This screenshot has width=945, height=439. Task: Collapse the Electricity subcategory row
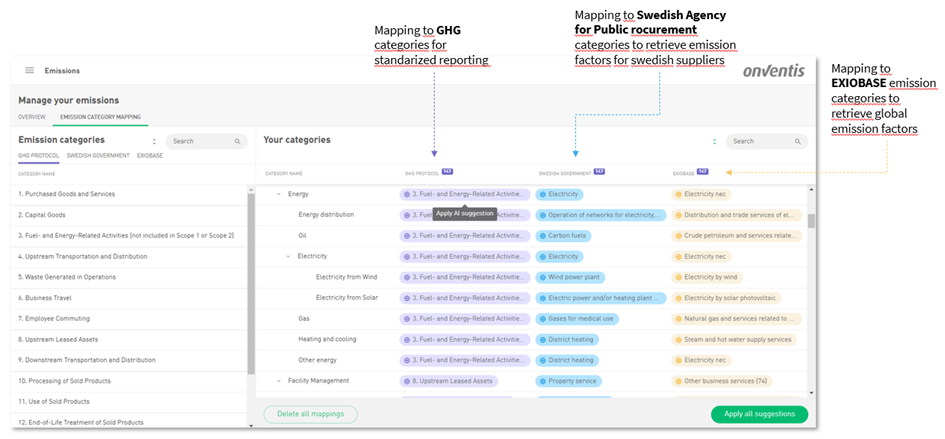point(289,256)
